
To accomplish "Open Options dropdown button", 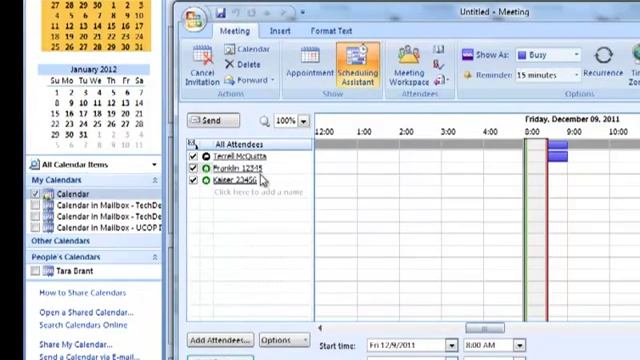I will tap(284, 340).
